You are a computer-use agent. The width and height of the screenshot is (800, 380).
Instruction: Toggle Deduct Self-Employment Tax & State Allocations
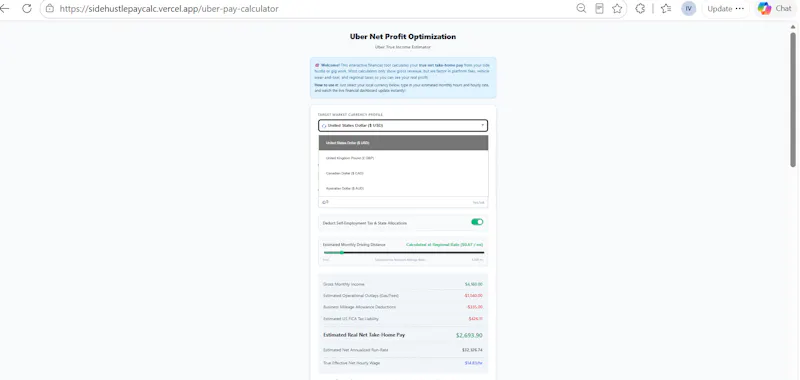pyautogui.click(x=477, y=222)
